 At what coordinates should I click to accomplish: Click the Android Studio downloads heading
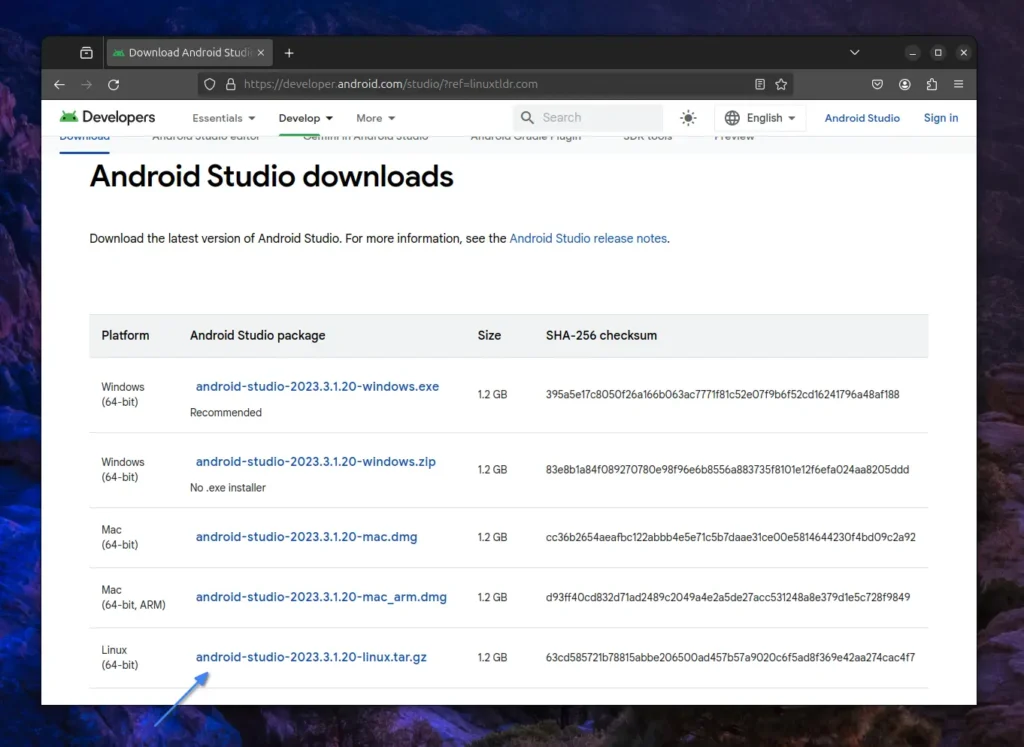272,176
